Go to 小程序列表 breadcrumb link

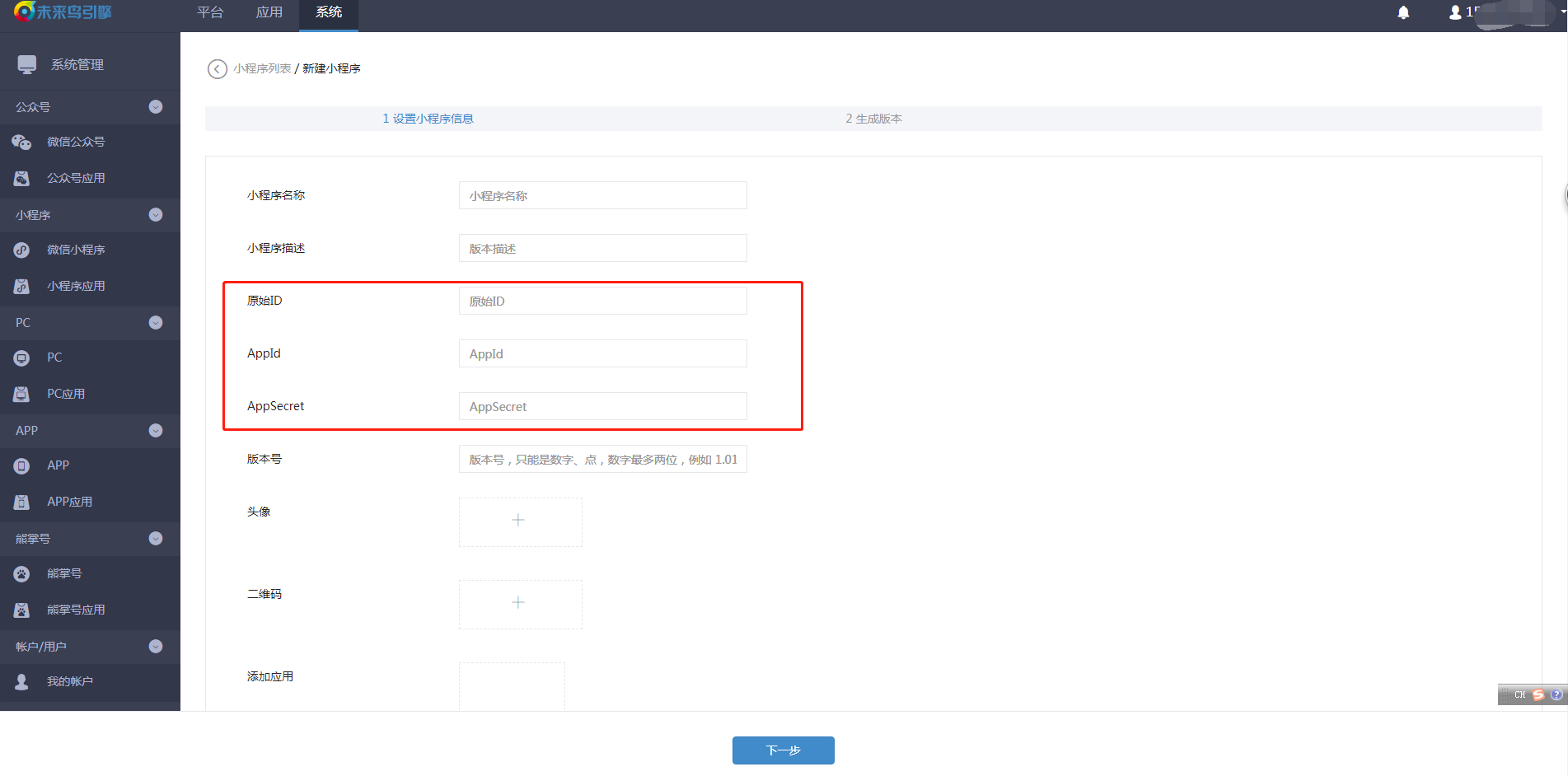pos(262,69)
